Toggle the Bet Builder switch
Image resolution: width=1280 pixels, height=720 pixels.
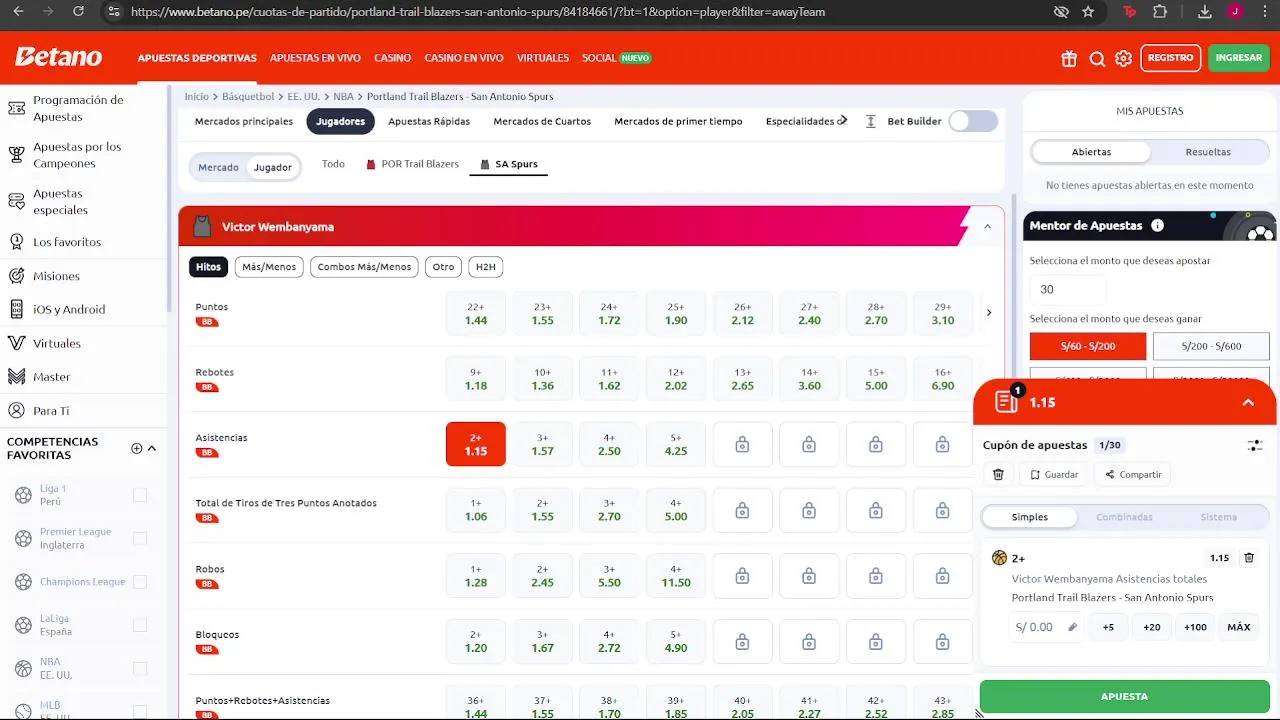[973, 121]
